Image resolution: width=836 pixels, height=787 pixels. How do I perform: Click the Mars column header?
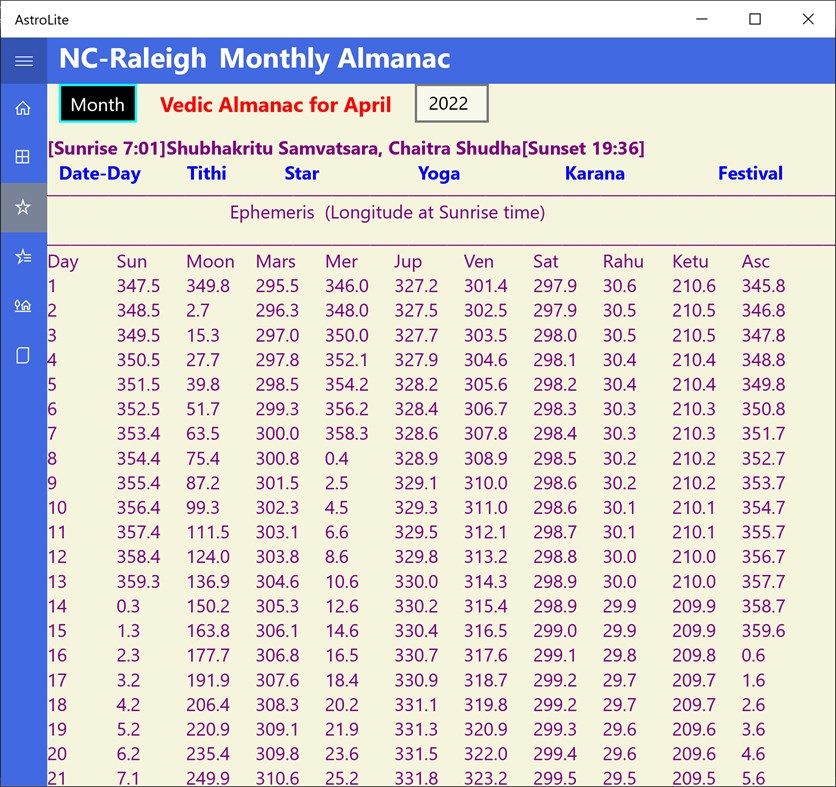(x=275, y=261)
